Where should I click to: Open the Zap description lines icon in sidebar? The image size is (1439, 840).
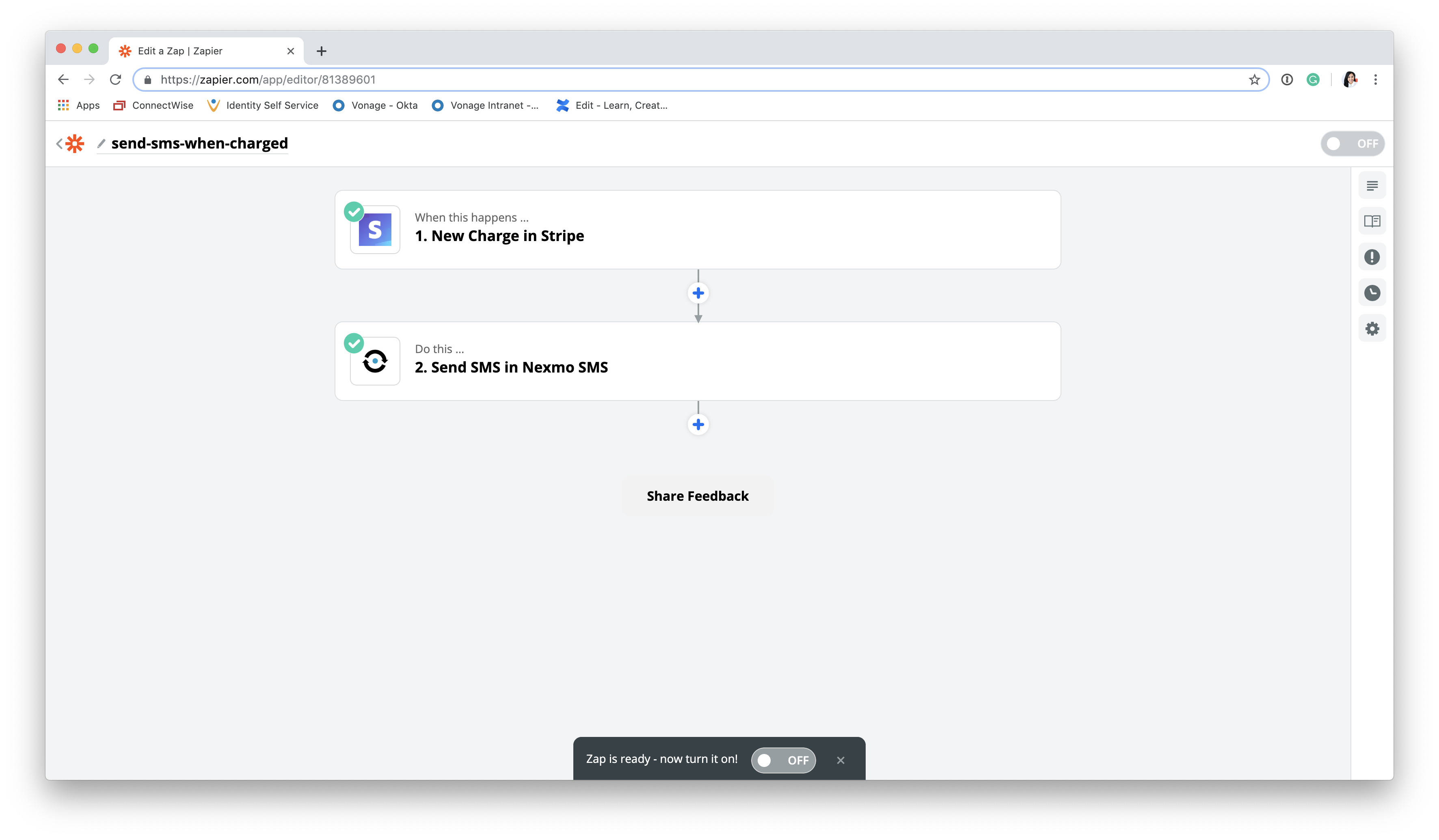(1372, 185)
